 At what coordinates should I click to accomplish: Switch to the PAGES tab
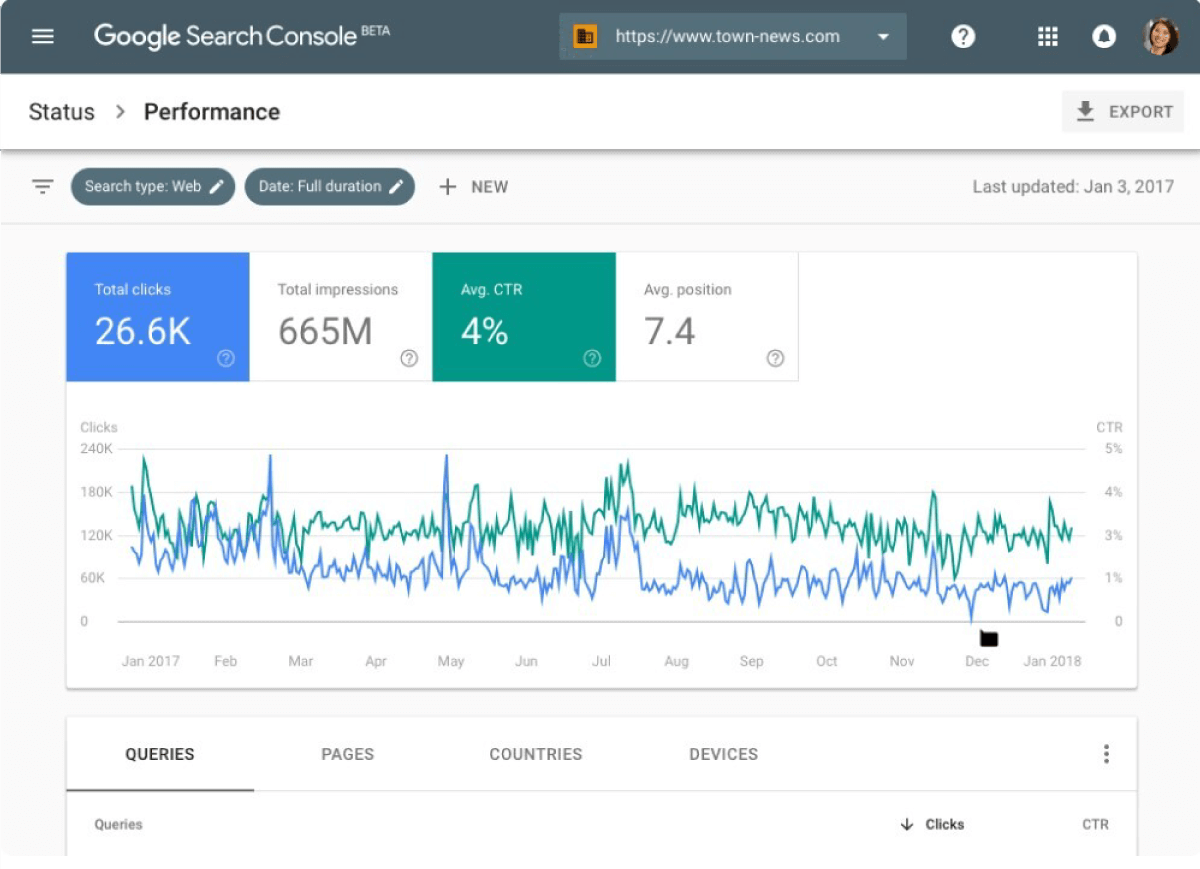click(348, 754)
